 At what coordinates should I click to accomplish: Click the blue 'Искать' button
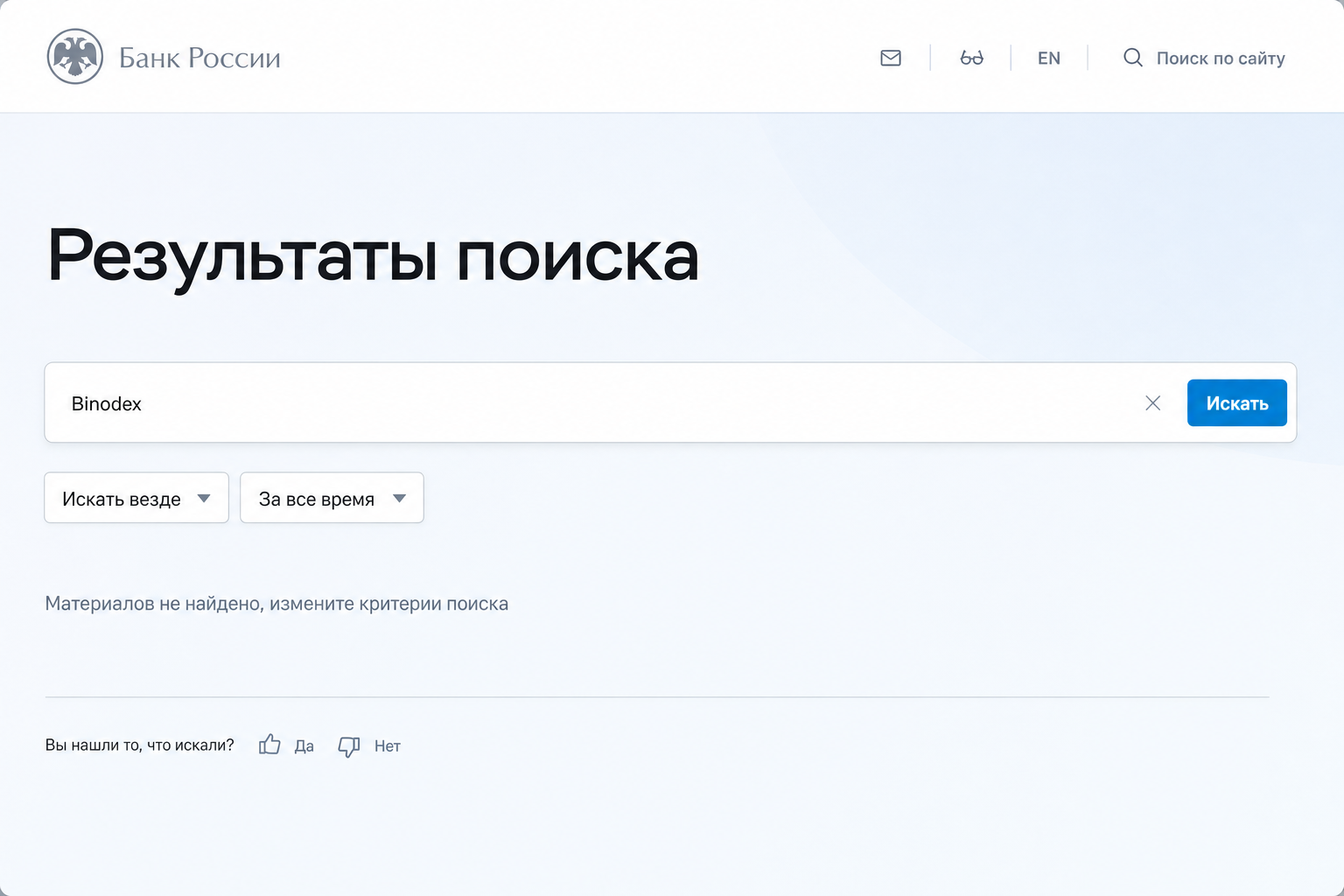[x=1237, y=402]
